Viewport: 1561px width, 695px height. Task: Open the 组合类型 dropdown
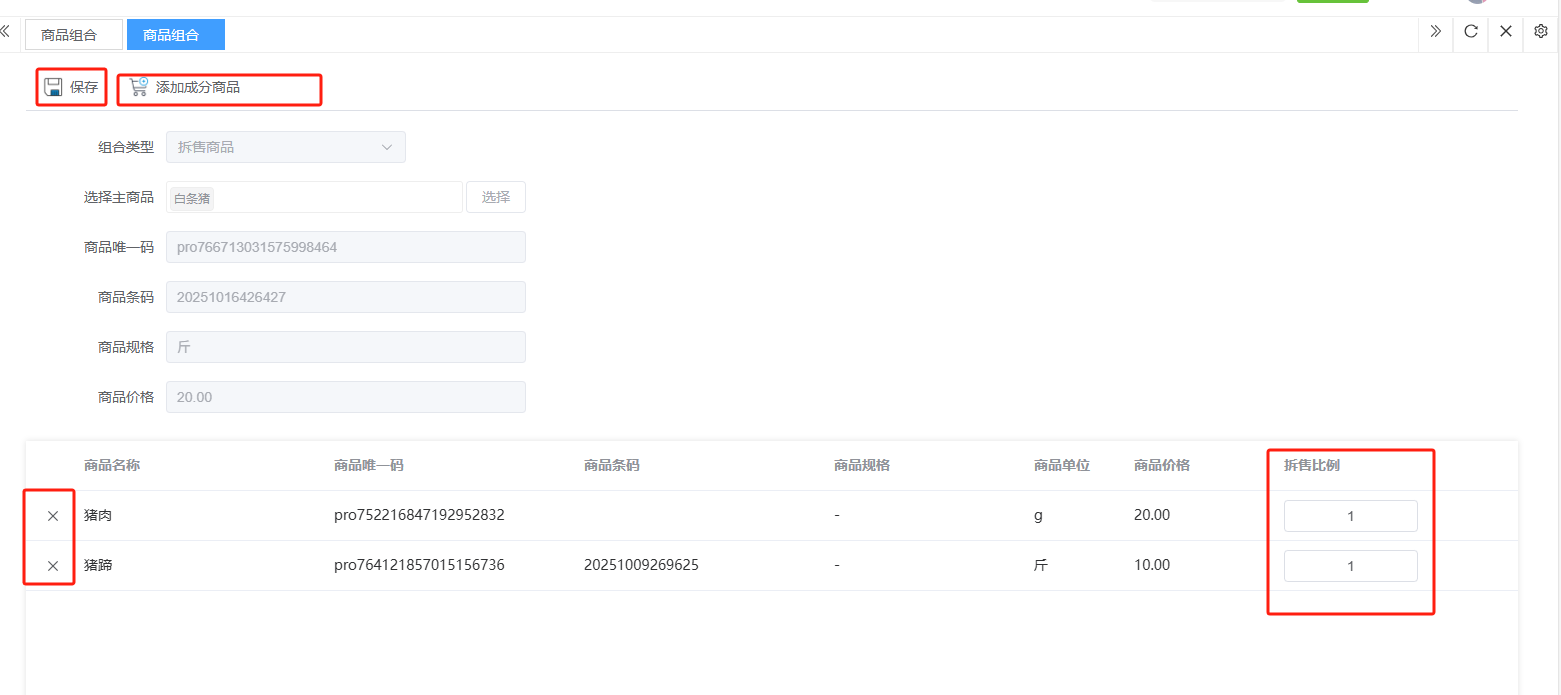[x=286, y=147]
